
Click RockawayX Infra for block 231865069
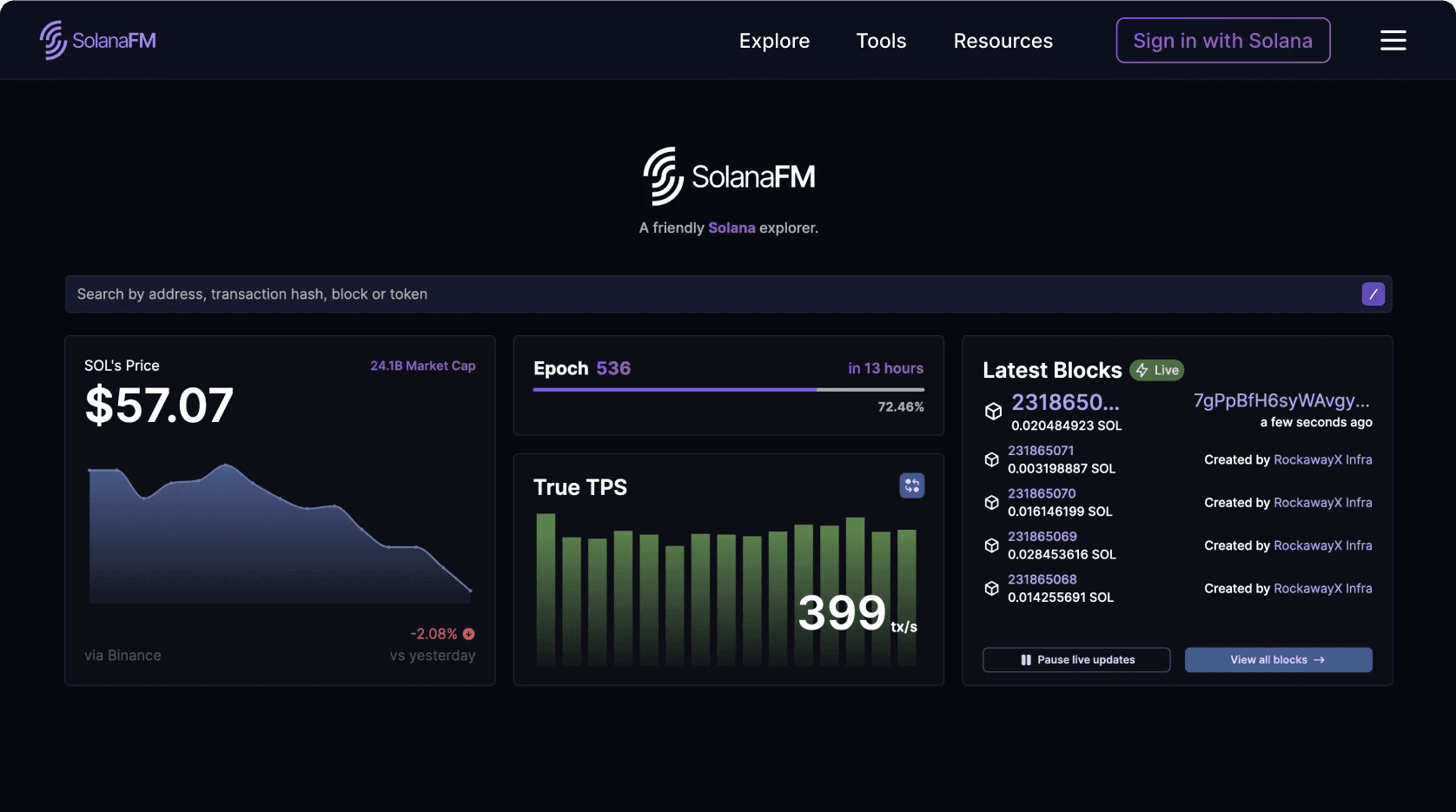(1323, 545)
